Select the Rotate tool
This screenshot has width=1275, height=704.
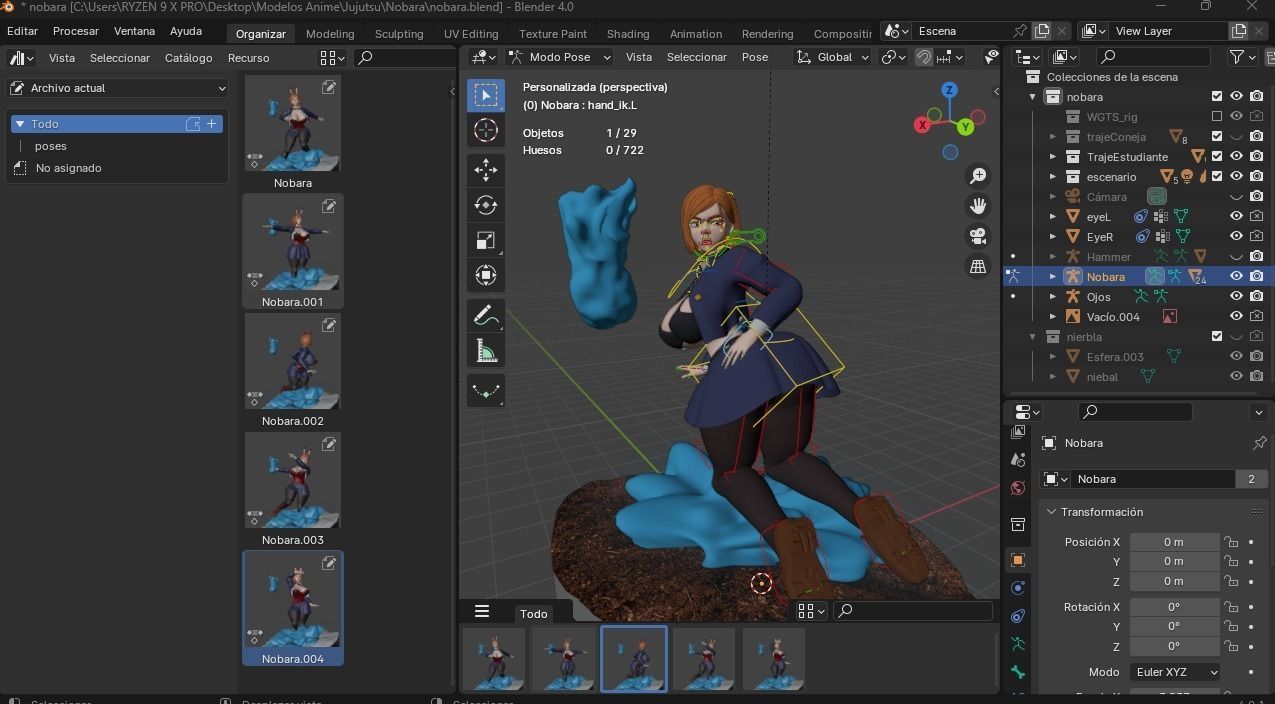click(486, 205)
